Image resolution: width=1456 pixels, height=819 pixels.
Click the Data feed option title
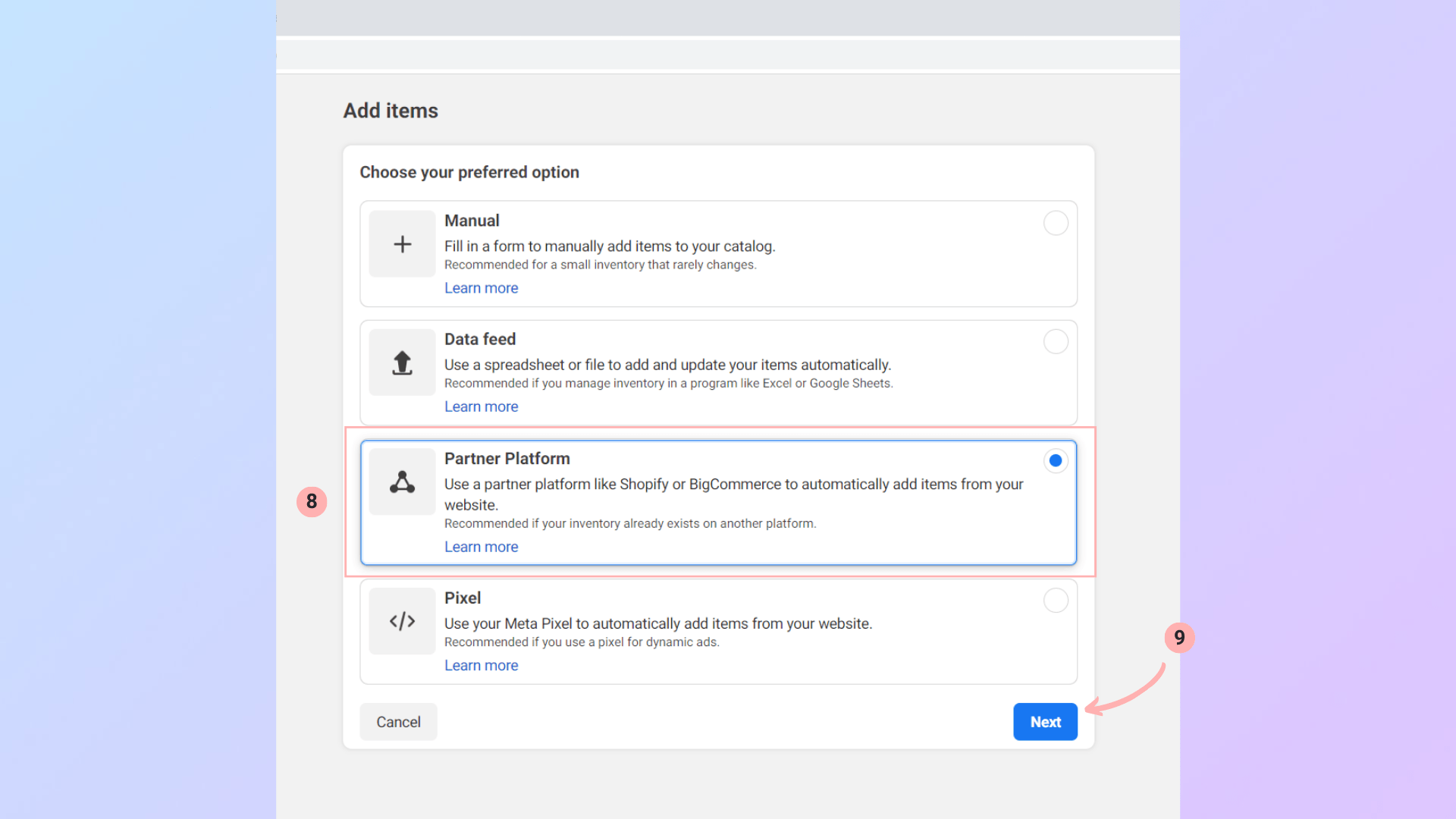(479, 339)
